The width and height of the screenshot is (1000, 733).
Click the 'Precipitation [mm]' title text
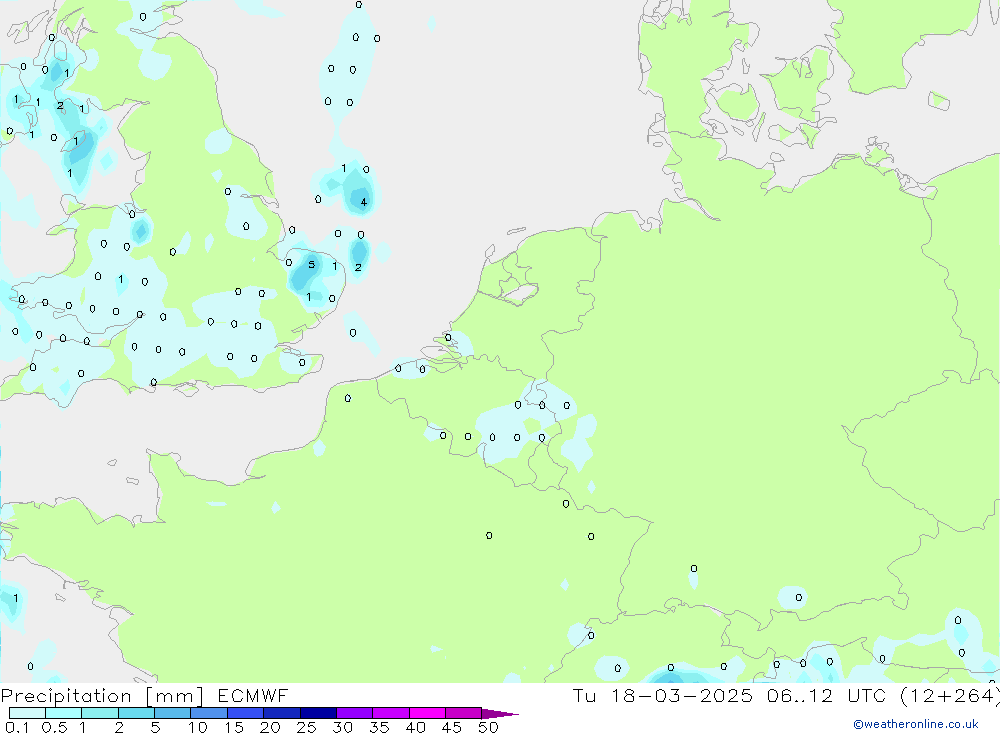click(102, 696)
